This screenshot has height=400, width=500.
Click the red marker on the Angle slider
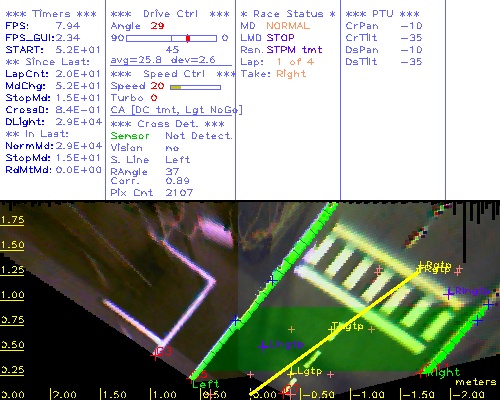(x=188, y=38)
